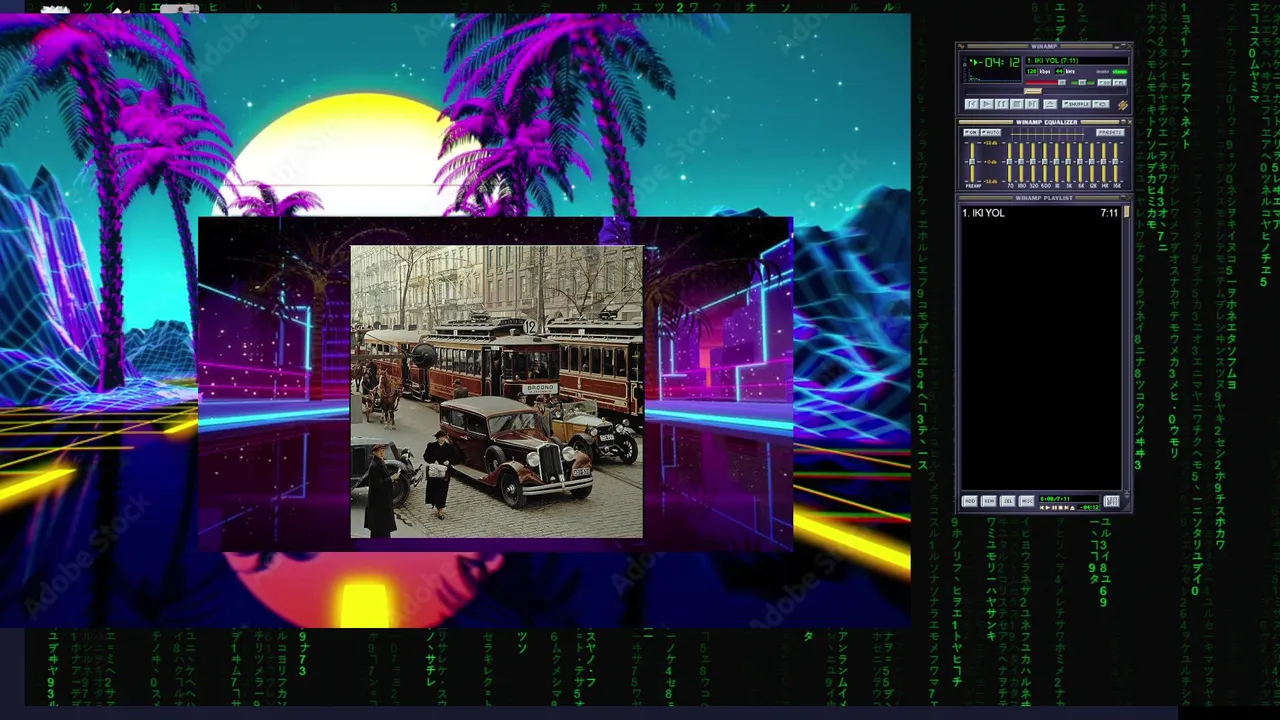Image resolution: width=1280 pixels, height=720 pixels.
Task: Click the 6K equalizer band slider
Action: [1080, 162]
